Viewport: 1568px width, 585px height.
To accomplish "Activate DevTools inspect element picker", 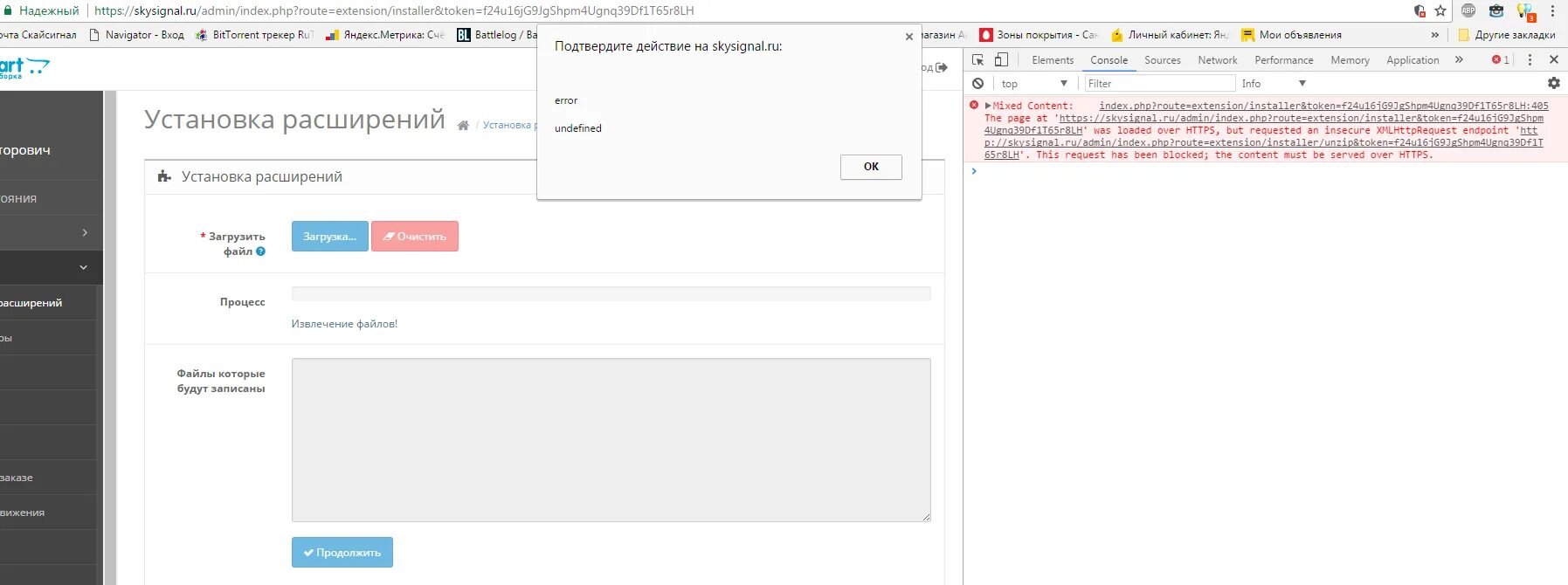I will tap(978, 59).
